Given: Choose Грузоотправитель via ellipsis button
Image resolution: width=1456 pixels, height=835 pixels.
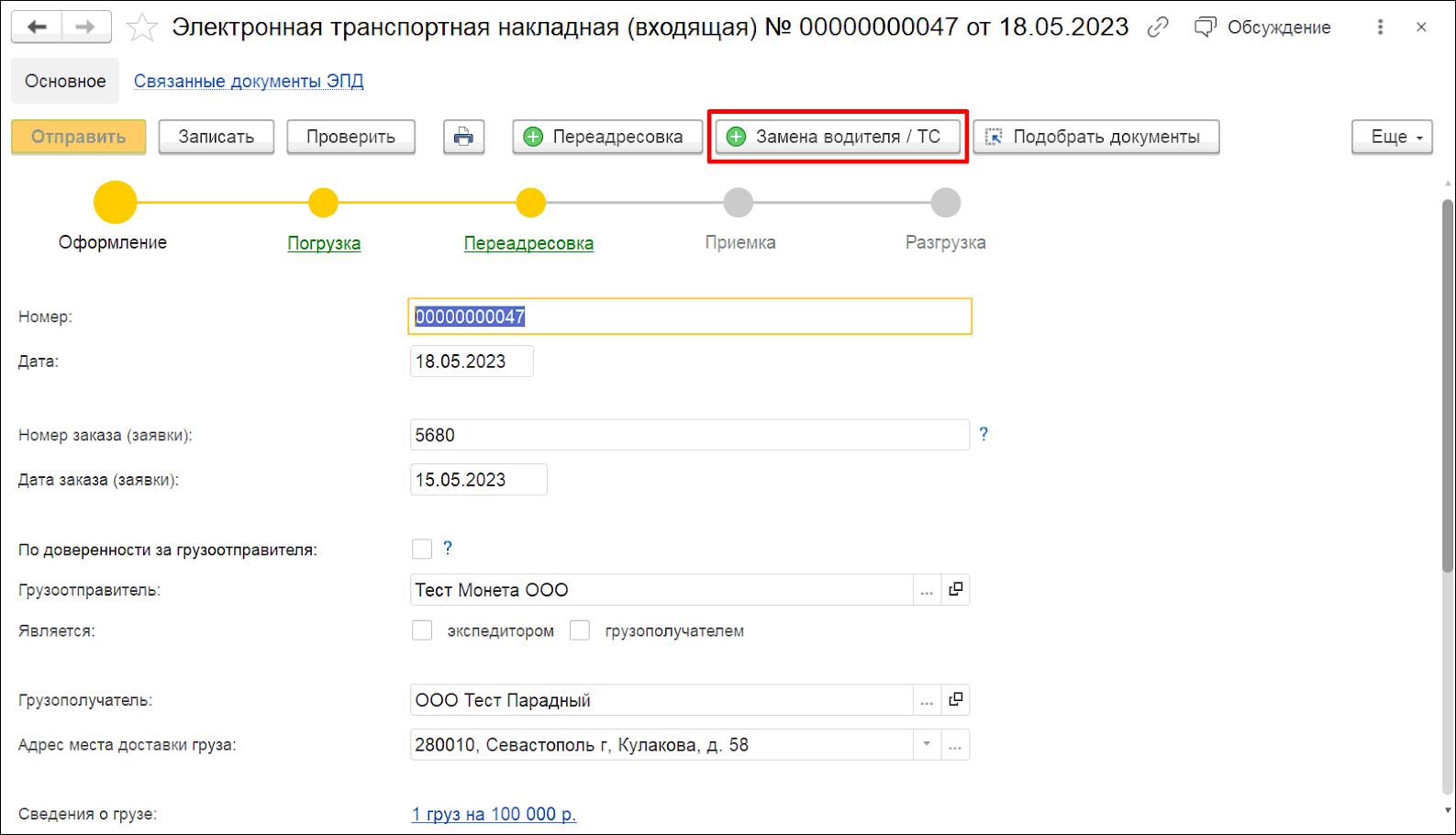Looking at the screenshot, I should [x=927, y=590].
